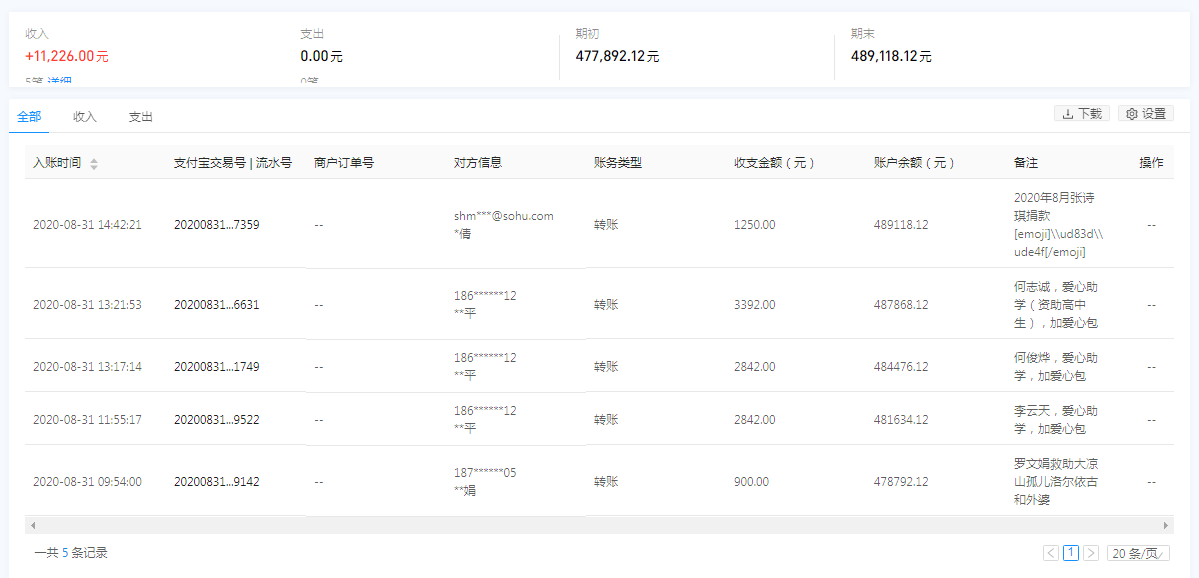This screenshot has height=578, width=1199.
Task: Select transaction number 20200831...6631
Action: 216,304
